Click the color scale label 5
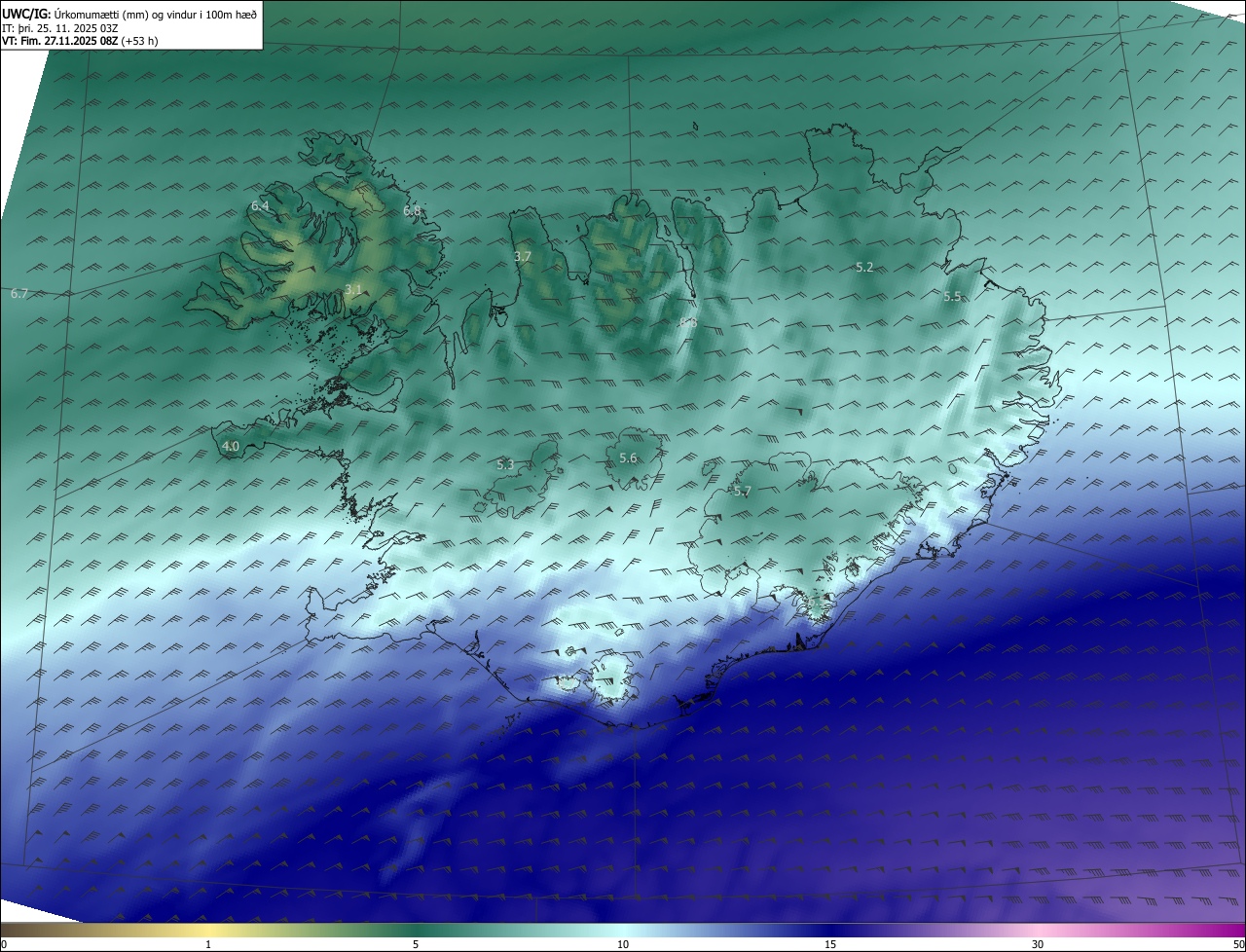This screenshot has height=952, width=1246. [x=416, y=944]
